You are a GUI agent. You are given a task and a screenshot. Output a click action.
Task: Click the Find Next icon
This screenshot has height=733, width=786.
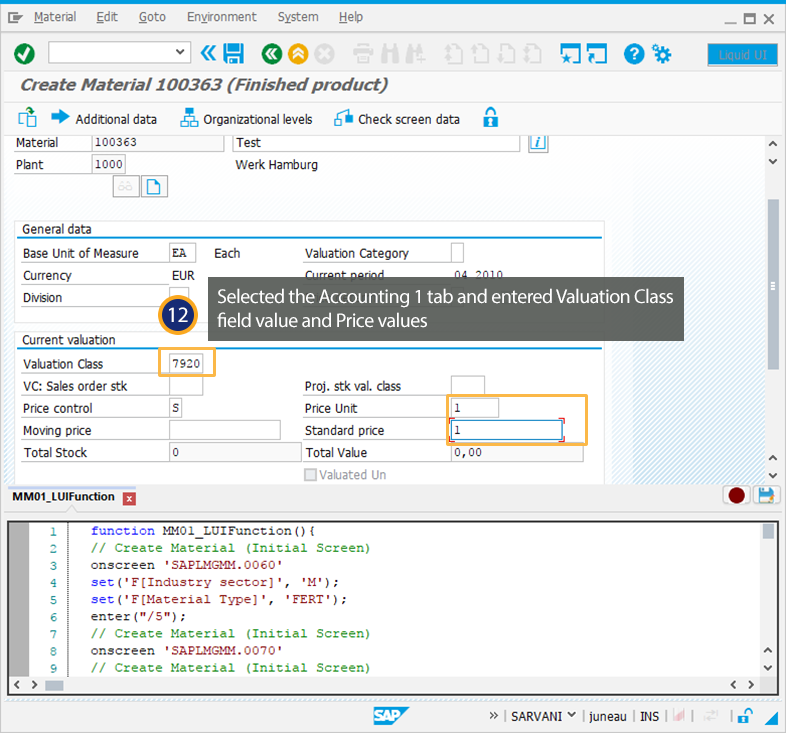pos(416,54)
